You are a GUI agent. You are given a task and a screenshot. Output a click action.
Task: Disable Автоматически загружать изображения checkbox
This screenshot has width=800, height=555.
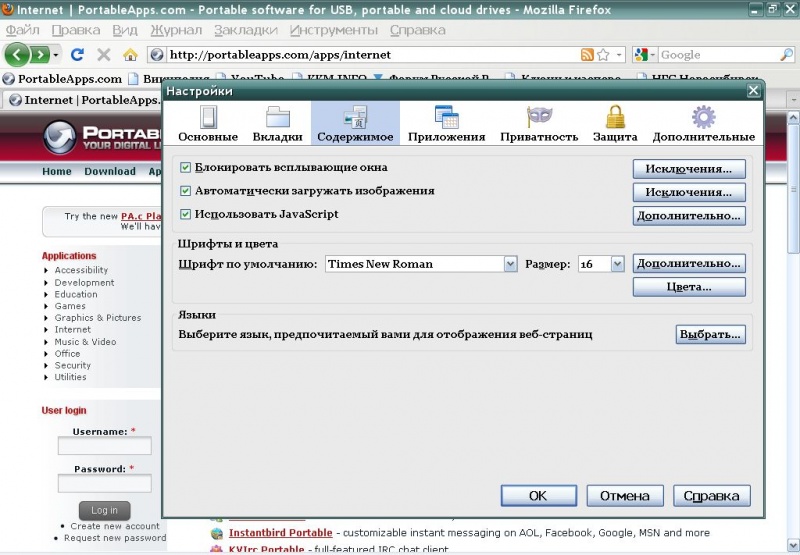coord(185,190)
